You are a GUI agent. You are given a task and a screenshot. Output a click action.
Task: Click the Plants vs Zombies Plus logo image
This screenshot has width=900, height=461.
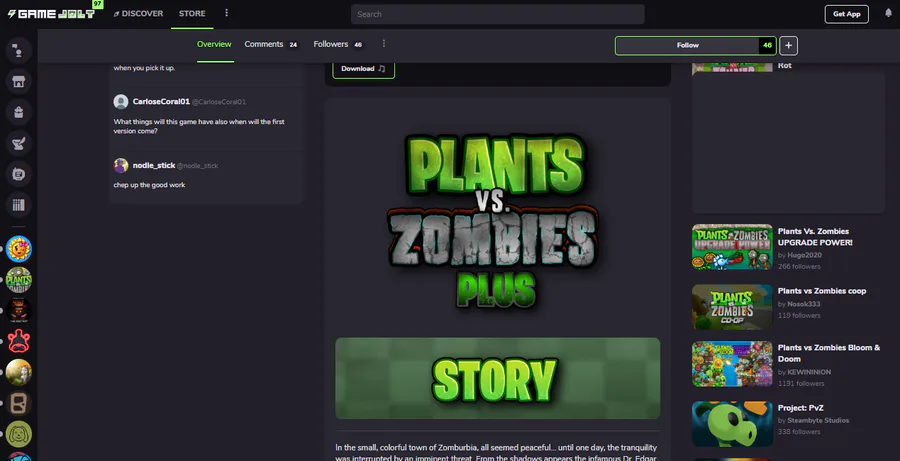coord(493,221)
